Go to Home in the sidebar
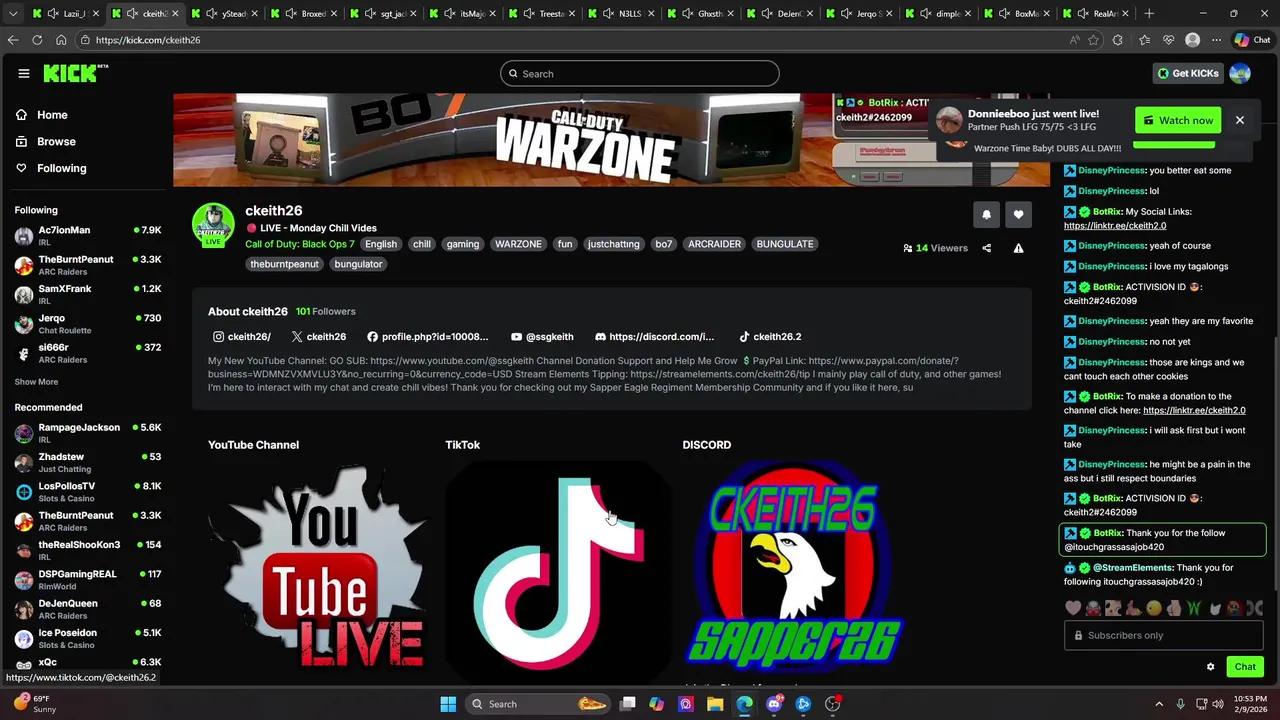This screenshot has width=1280, height=720. tap(52, 115)
